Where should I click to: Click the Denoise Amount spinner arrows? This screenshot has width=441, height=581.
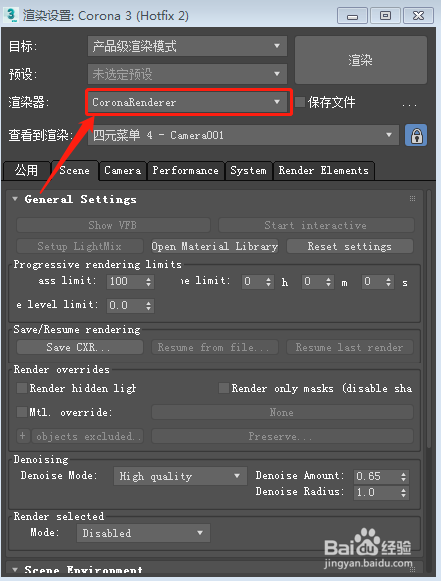coord(404,476)
